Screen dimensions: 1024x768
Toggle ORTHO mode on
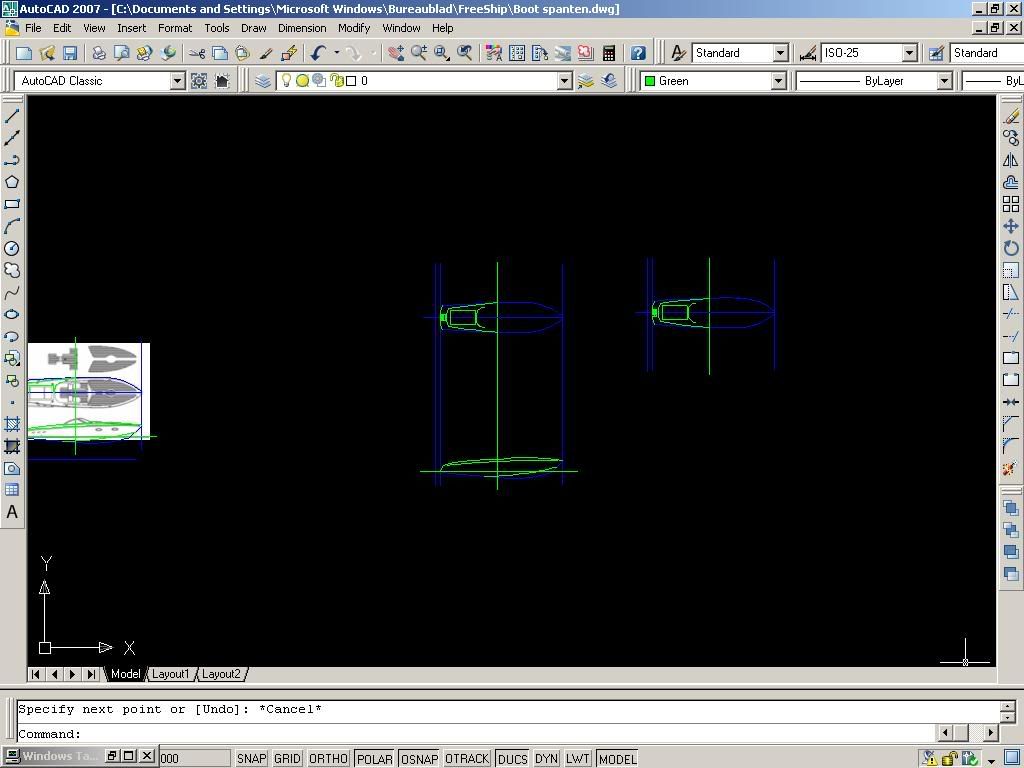pyautogui.click(x=328, y=759)
